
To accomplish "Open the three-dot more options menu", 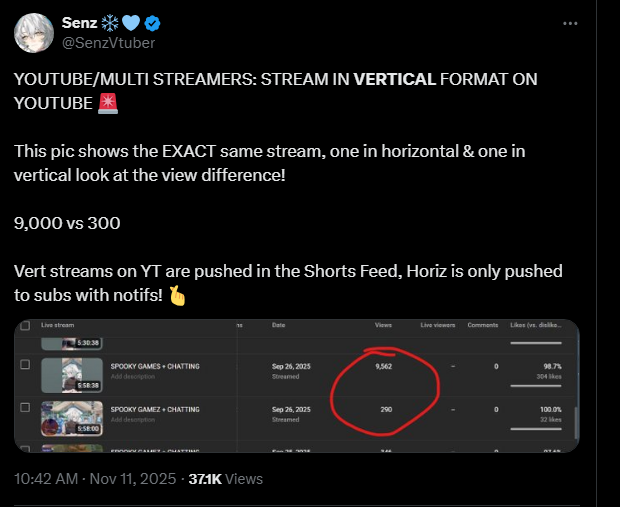I will [x=570, y=23].
